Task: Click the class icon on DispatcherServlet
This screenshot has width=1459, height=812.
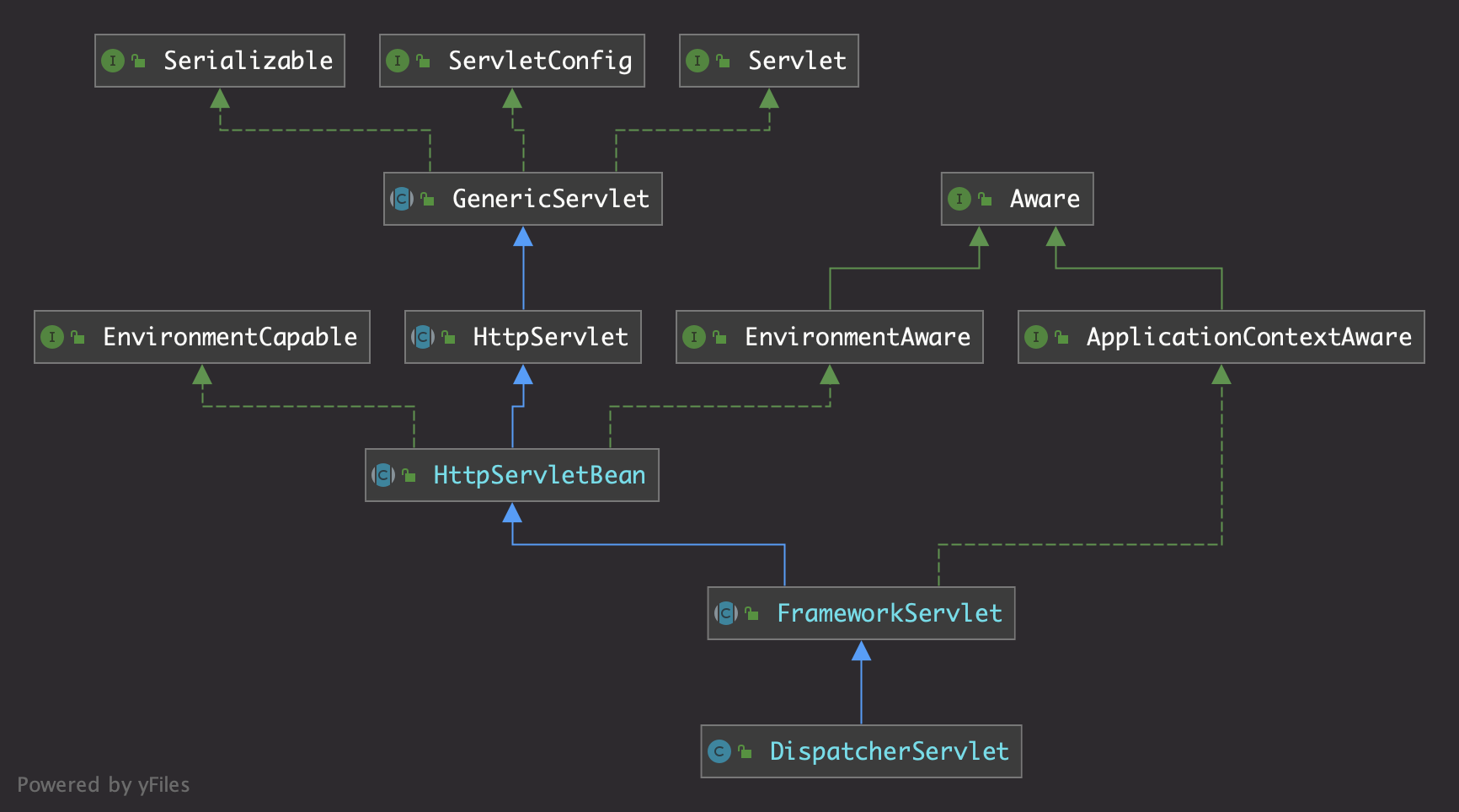Action: 719,751
